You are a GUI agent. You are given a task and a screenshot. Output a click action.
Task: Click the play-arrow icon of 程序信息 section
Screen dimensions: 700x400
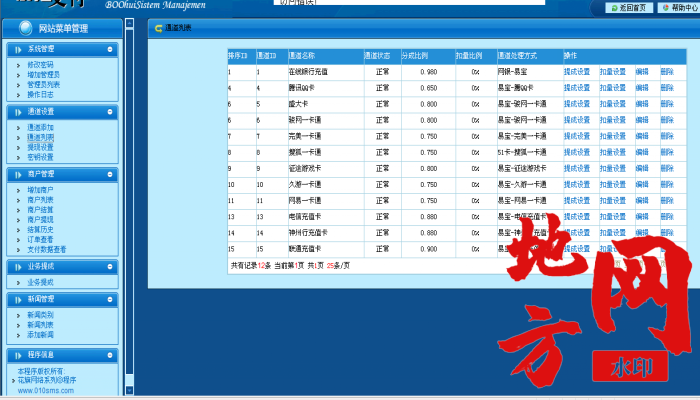(x=18, y=355)
